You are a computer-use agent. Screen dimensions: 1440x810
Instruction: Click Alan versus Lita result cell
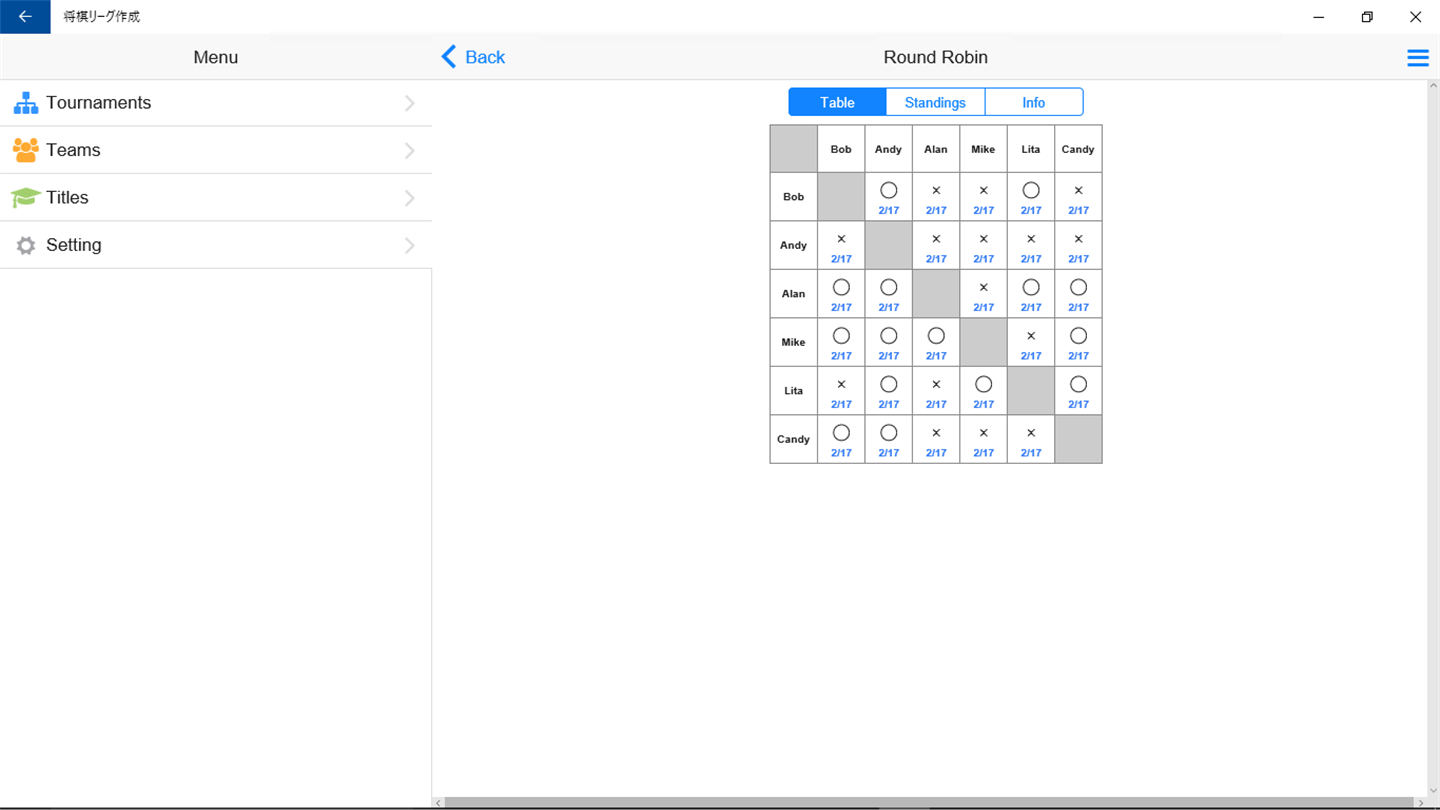(x=1031, y=294)
